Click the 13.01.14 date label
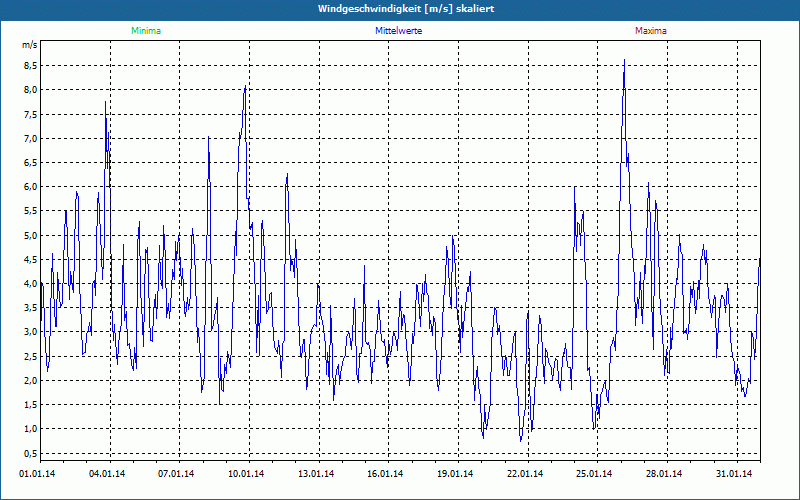The image size is (800, 500). click(x=316, y=474)
